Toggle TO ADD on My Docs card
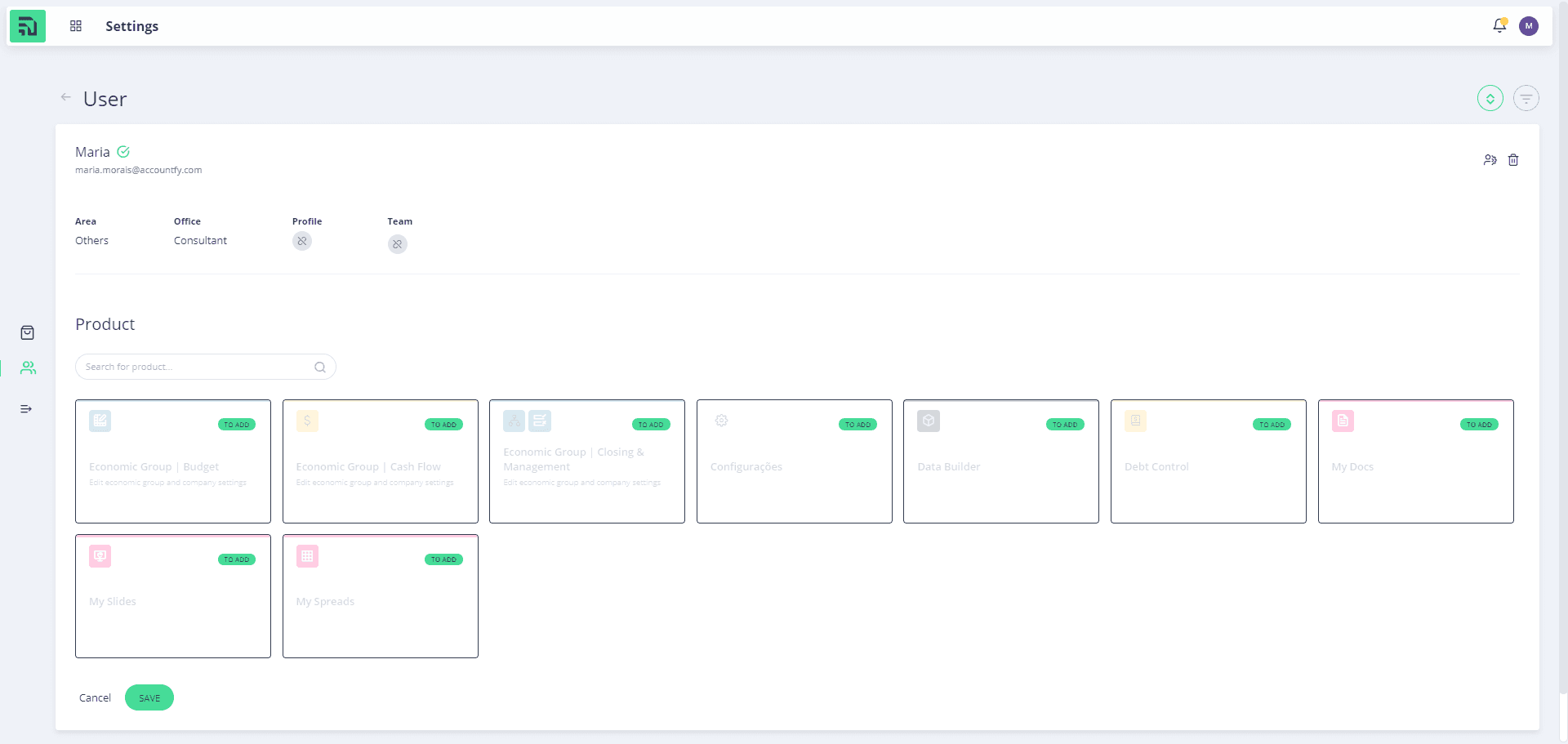 coord(1479,425)
